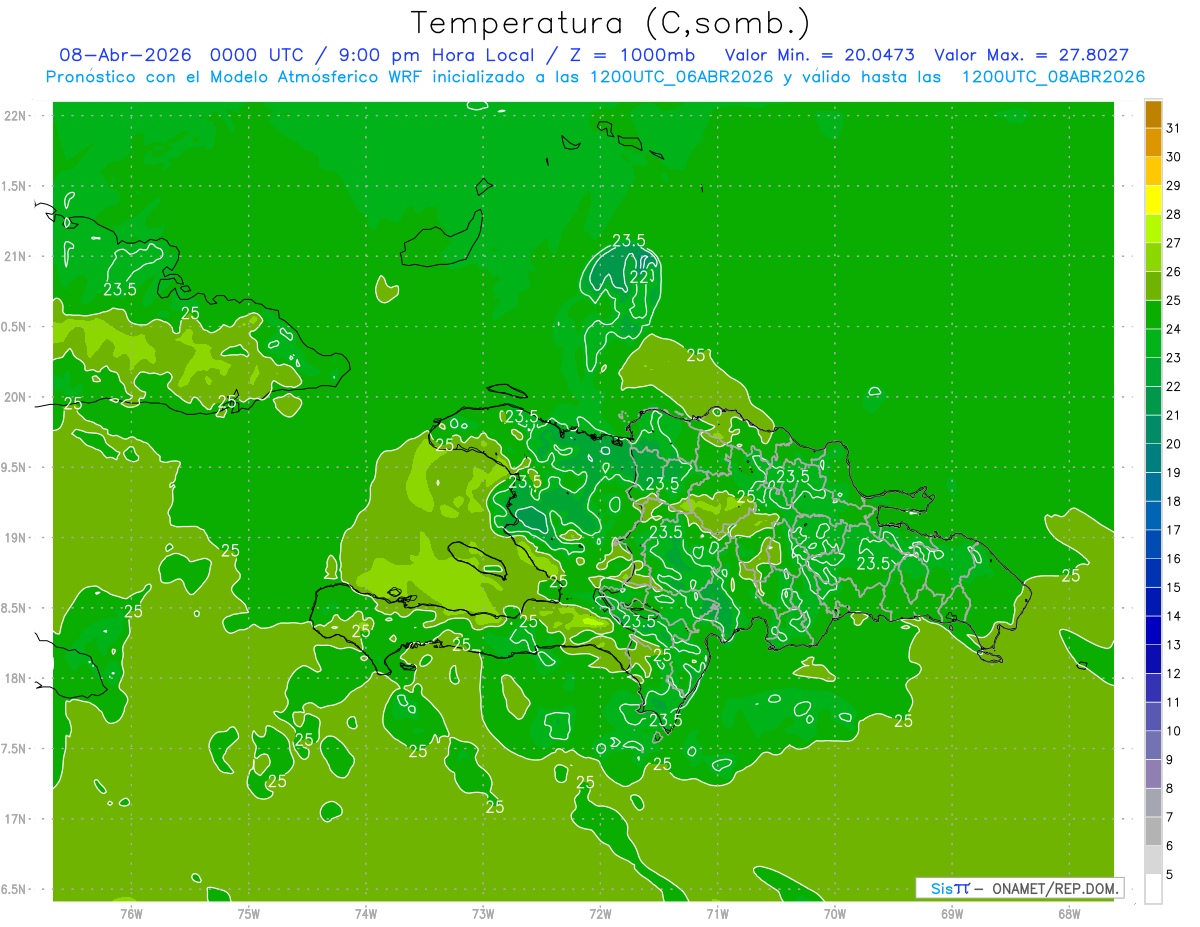
Task: Click the 17N latitude axis label
Action: pos(17,819)
